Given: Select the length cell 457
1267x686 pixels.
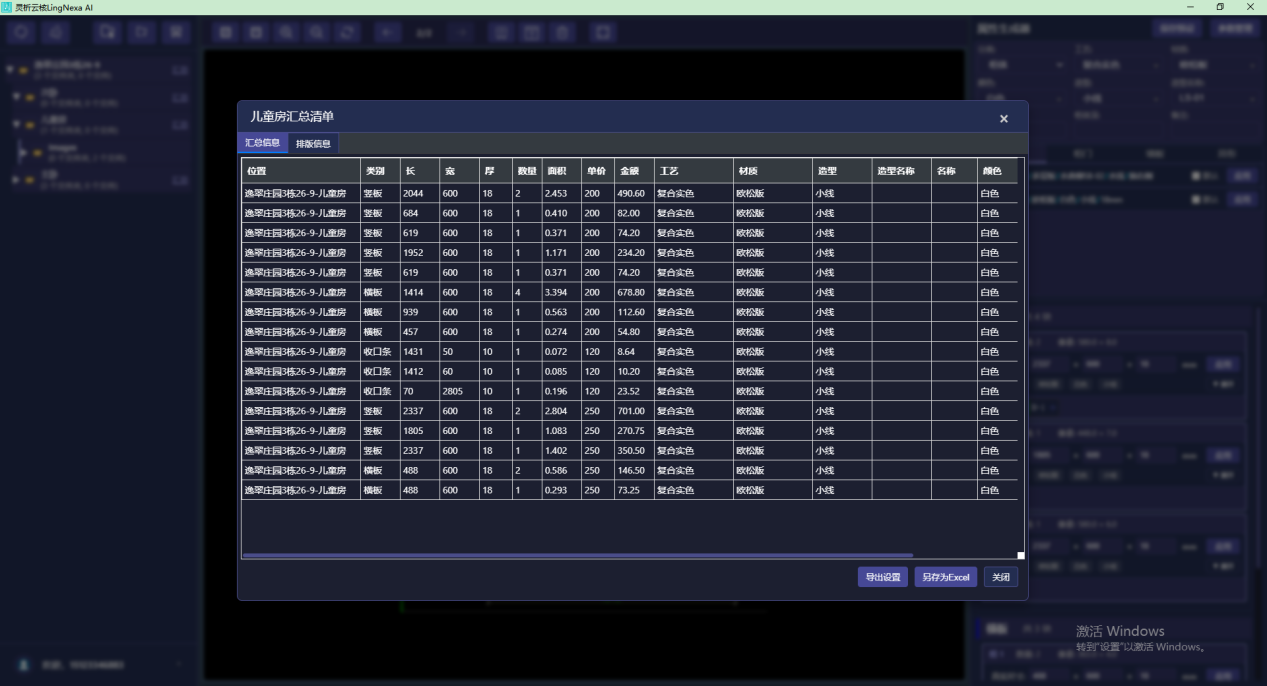Looking at the screenshot, I should [420, 332].
